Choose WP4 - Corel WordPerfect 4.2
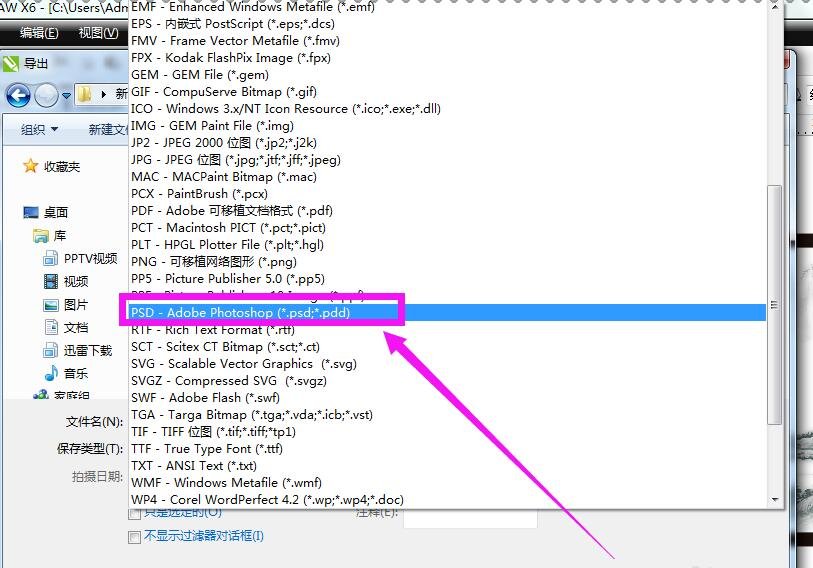813x568 pixels. (x=447, y=500)
